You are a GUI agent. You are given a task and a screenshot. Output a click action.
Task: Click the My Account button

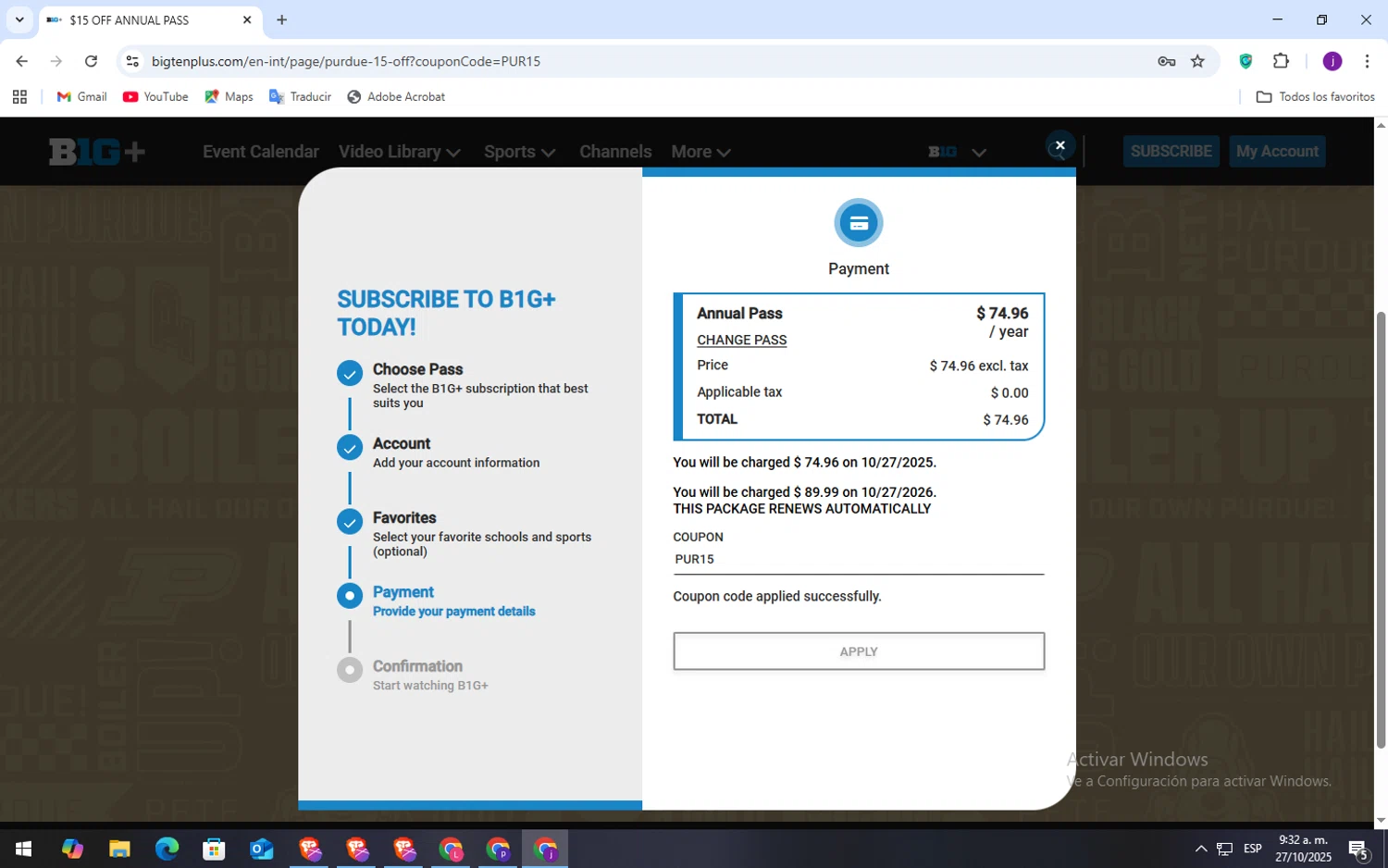point(1277,151)
